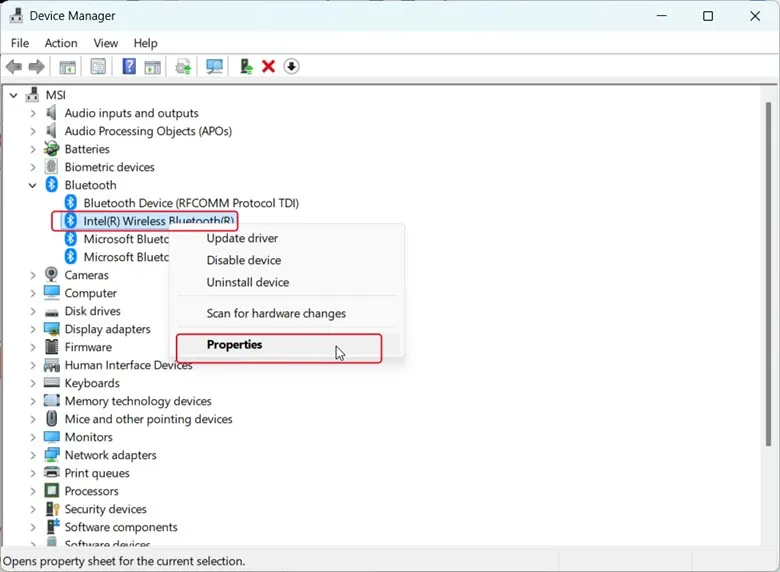Click the Biometric devices fingerprint icon
Image resolution: width=780 pixels, height=572 pixels.
[x=51, y=167]
